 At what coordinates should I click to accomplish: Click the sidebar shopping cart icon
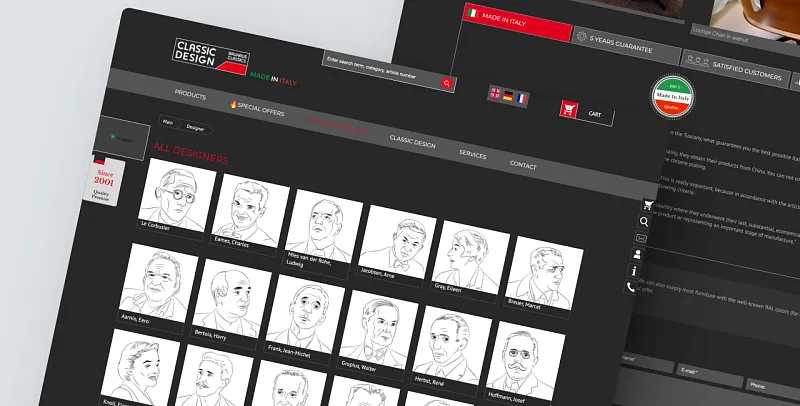[x=648, y=206]
